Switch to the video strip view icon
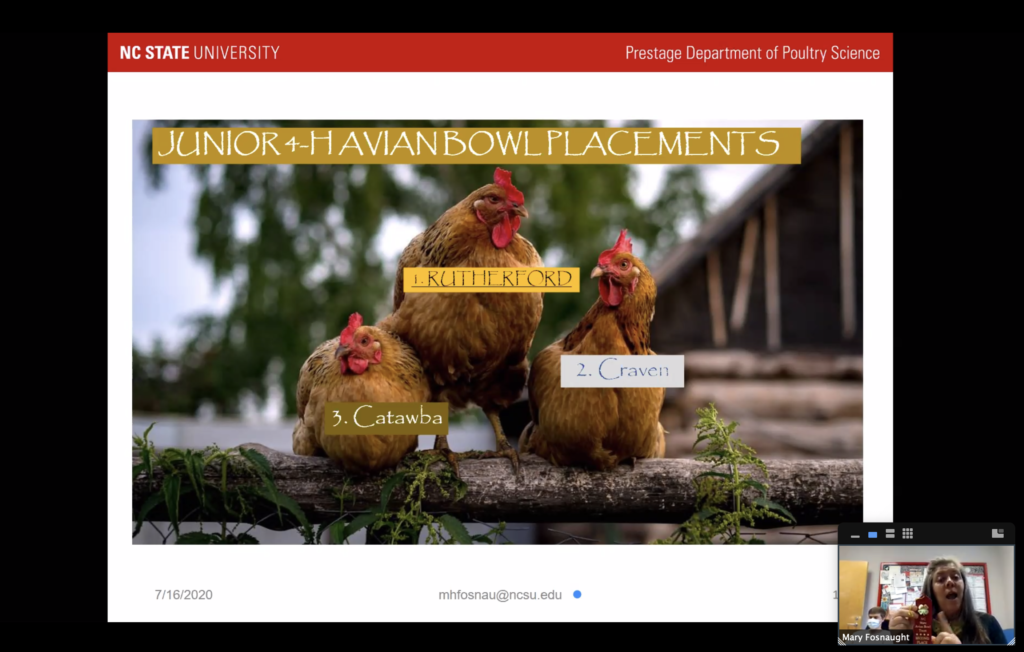The image size is (1024, 652). pyautogui.click(x=890, y=534)
